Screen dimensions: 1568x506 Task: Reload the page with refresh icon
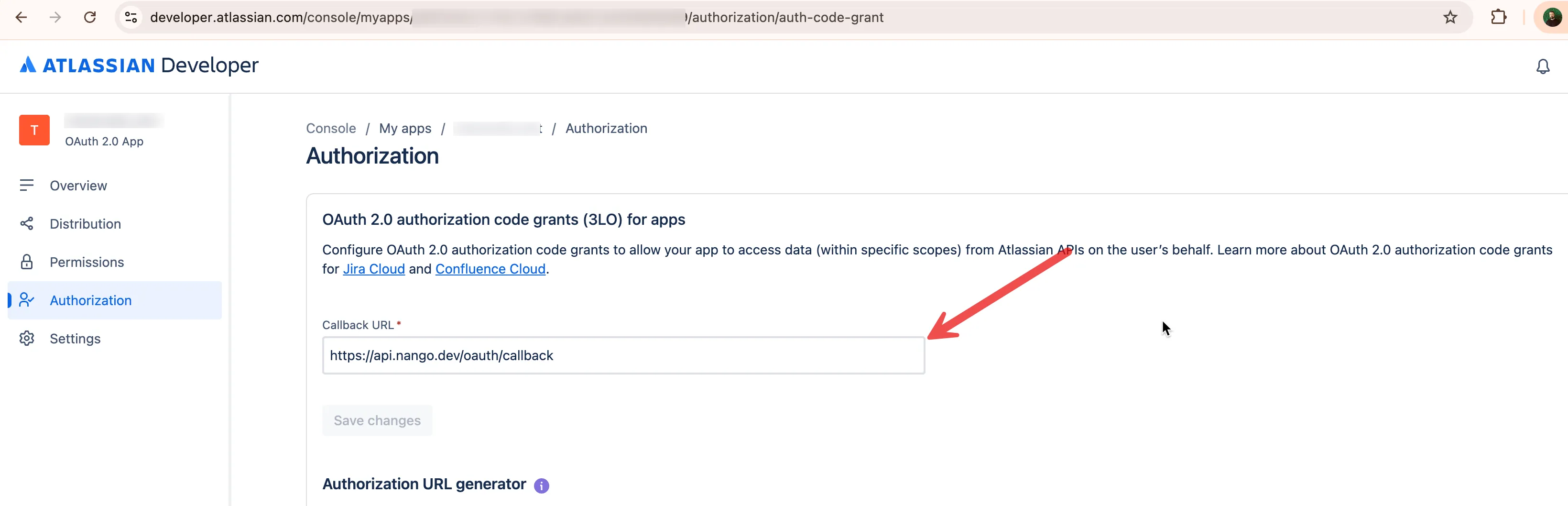point(90,17)
